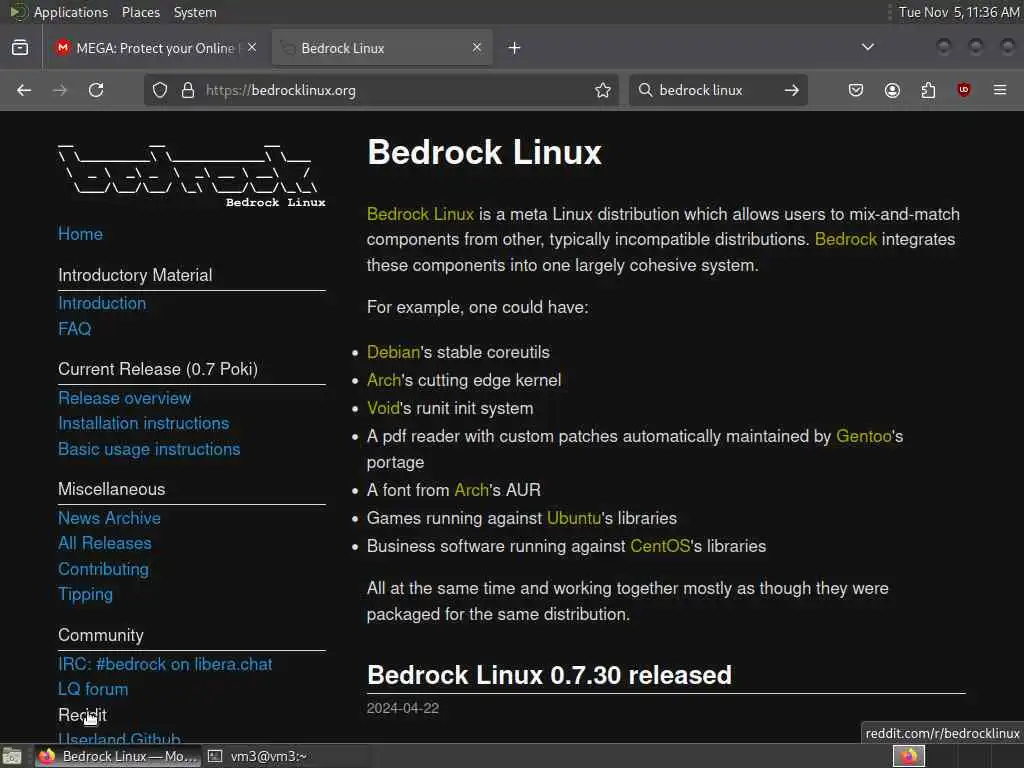Run search with the search bar arrow

pos(792,90)
